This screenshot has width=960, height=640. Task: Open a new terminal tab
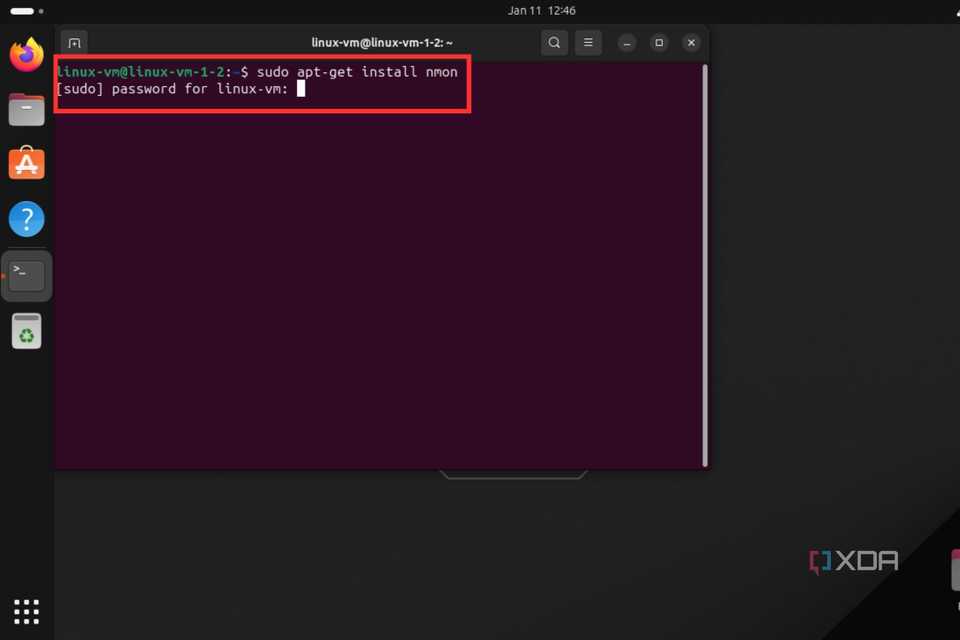[74, 42]
